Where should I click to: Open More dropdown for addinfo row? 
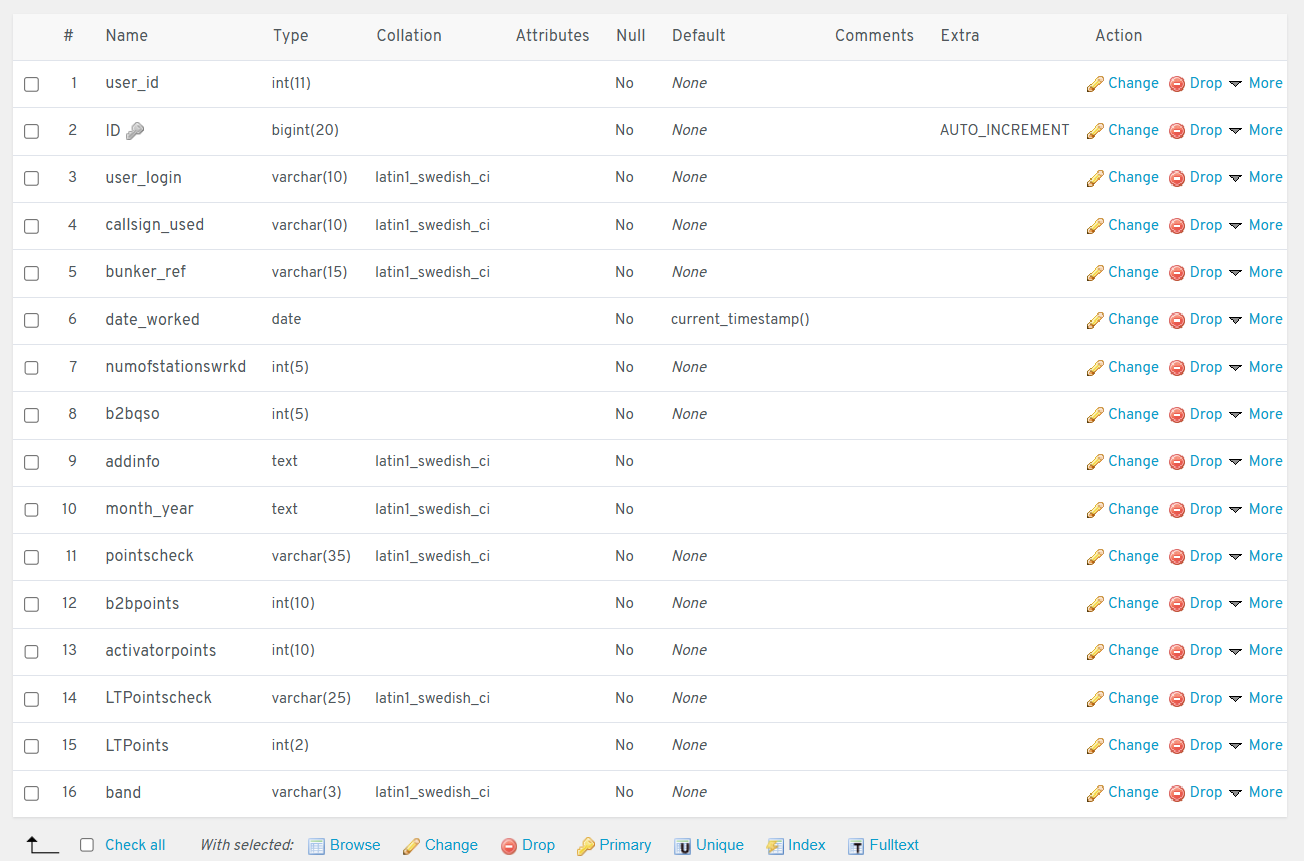pyautogui.click(x=1255, y=462)
